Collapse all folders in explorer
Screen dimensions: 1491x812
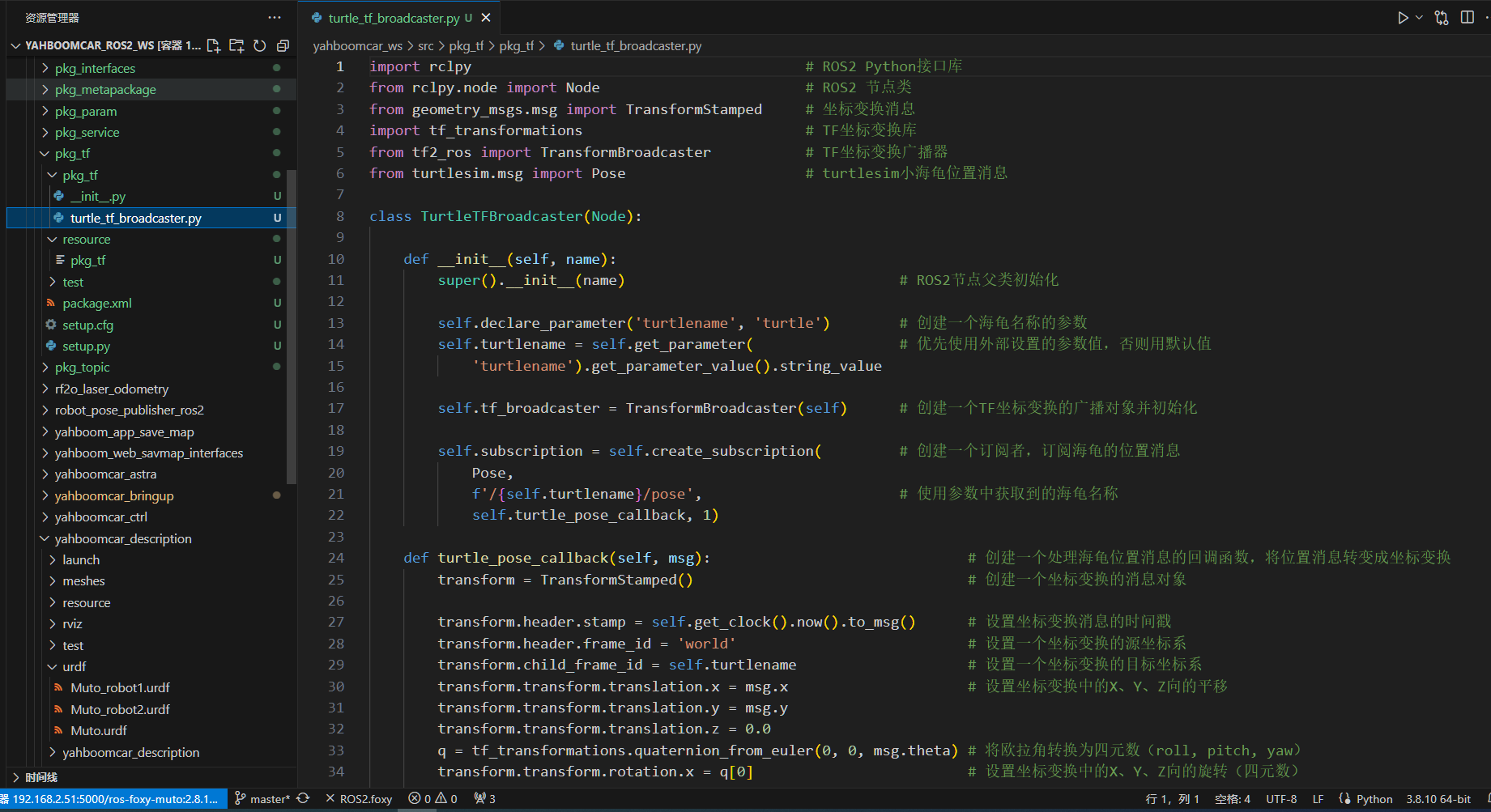(x=283, y=45)
